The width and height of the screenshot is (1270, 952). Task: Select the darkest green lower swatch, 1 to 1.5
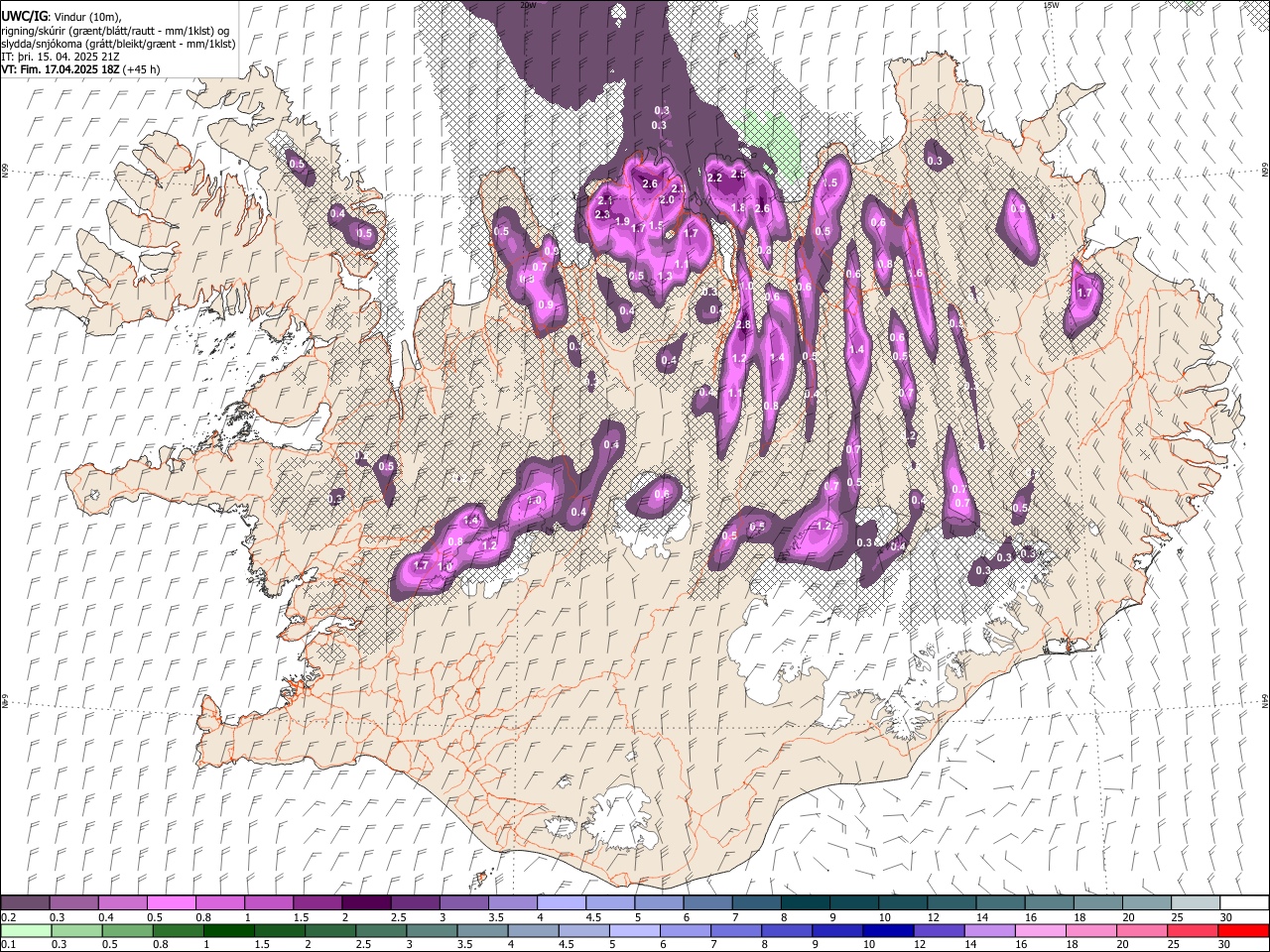228,930
